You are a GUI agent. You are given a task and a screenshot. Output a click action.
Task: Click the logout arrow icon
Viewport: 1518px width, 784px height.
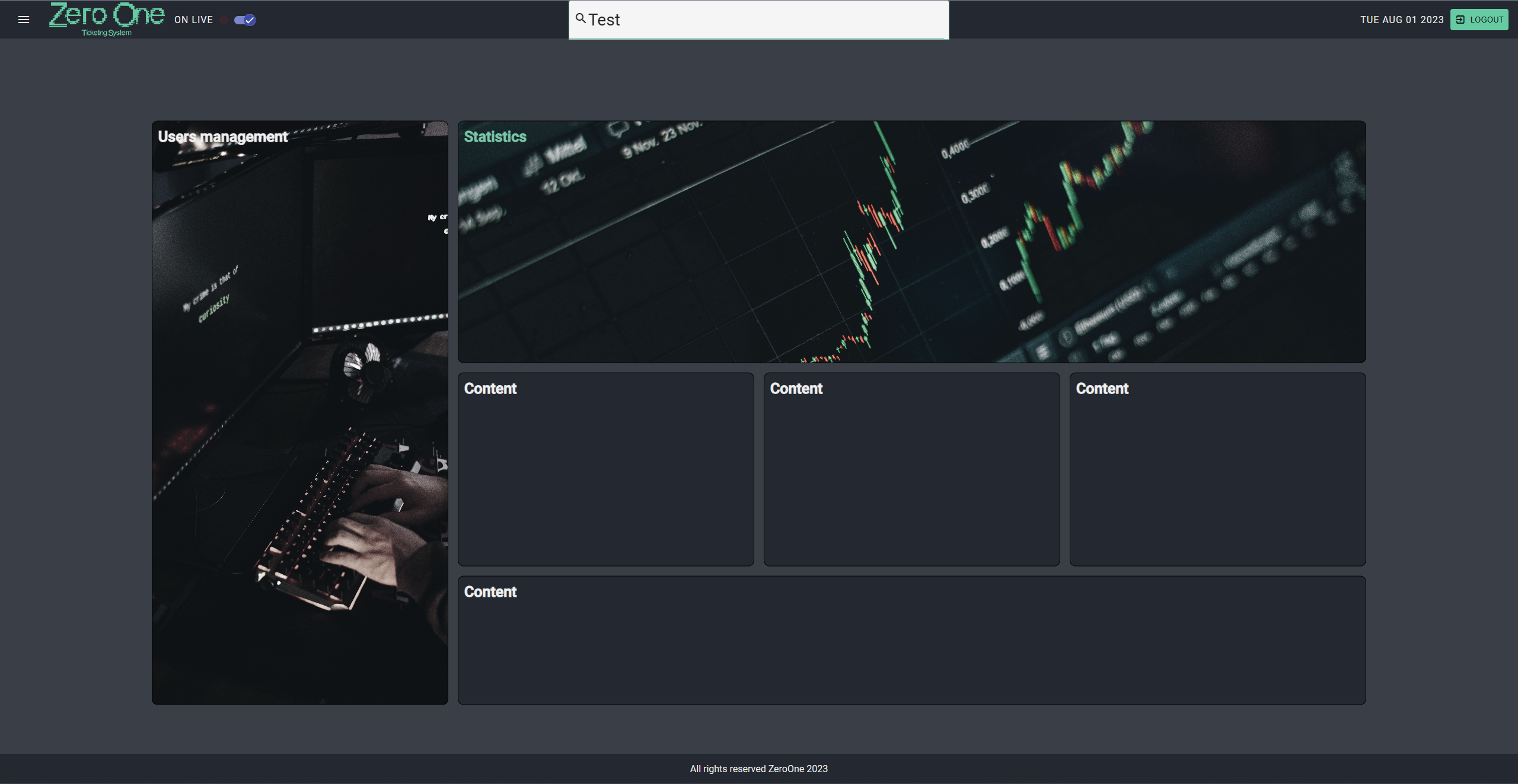[x=1460, y=20]
